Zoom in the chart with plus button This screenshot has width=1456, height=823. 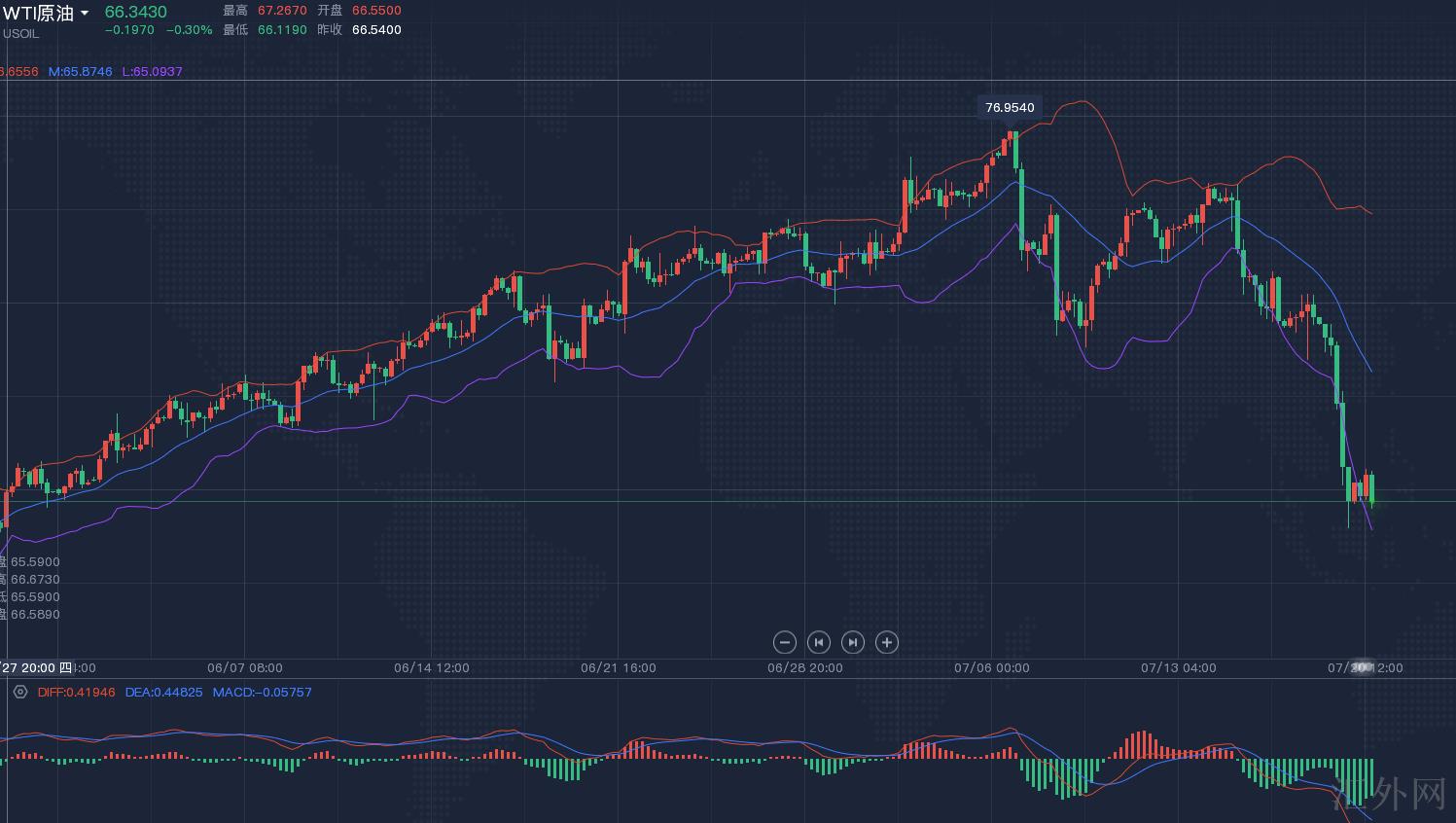point(886,642)
